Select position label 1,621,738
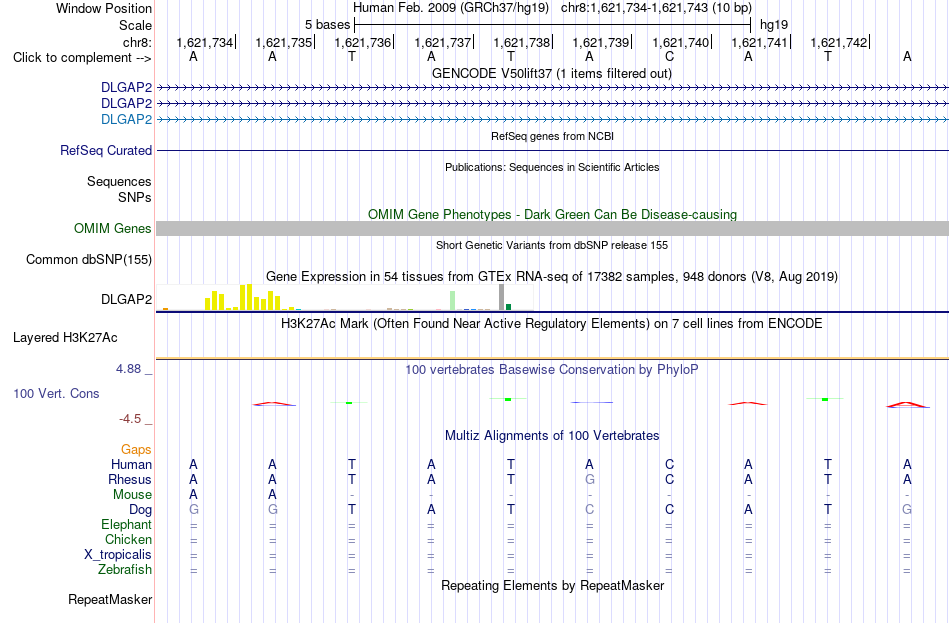The width and height of the screenshot is (950, 623). 522,42
